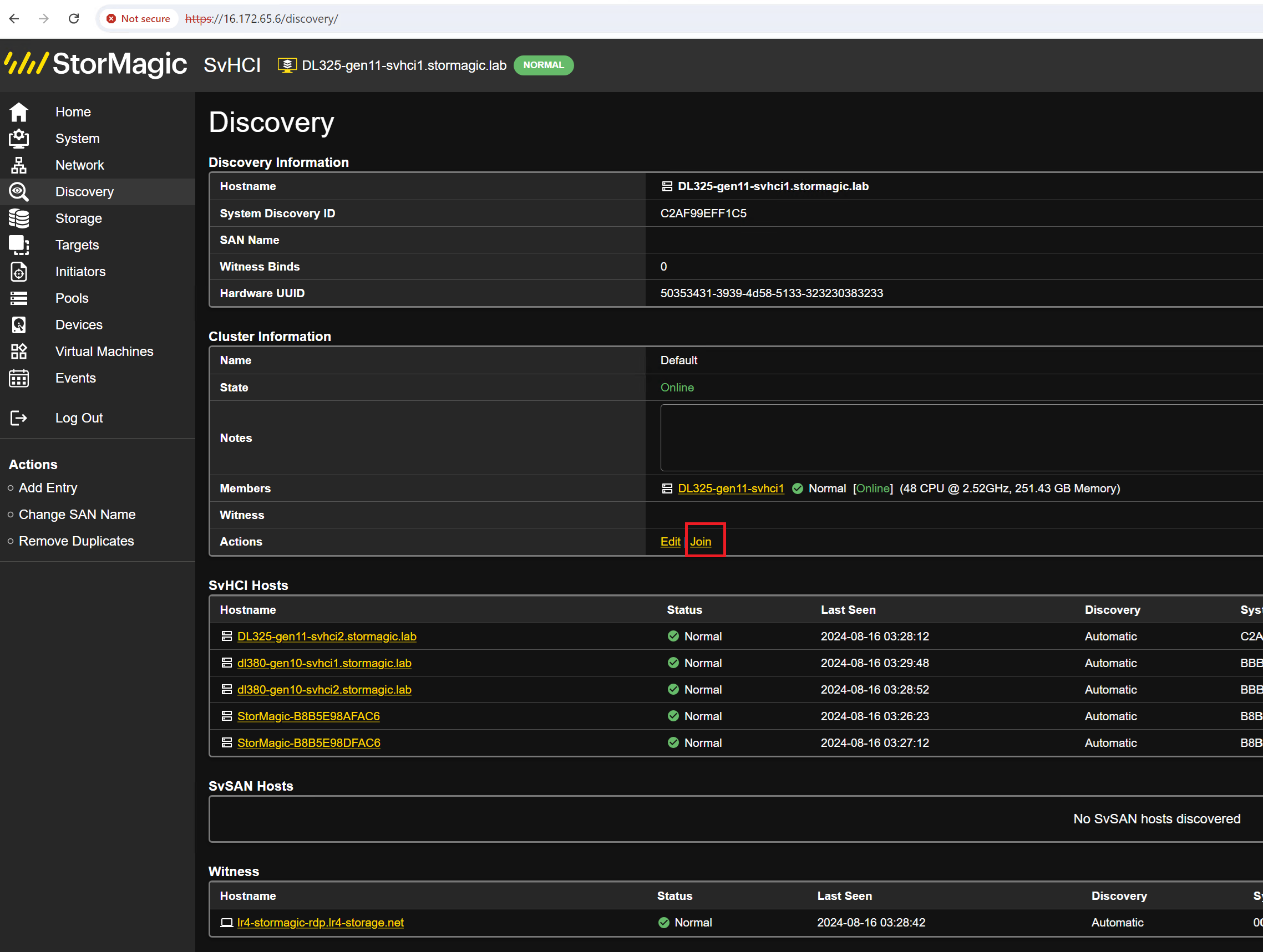Image resolution: width=1263 pixels, height=952 pixels.
Task: Click the Virtual Machines grid icon
Action: (19, 352)
